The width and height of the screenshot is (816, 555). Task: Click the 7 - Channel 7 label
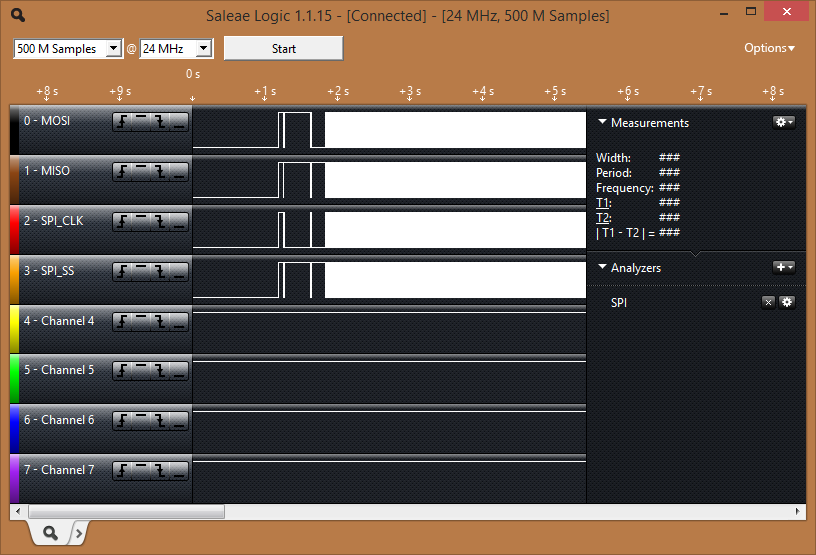click(x=59, y=470)
